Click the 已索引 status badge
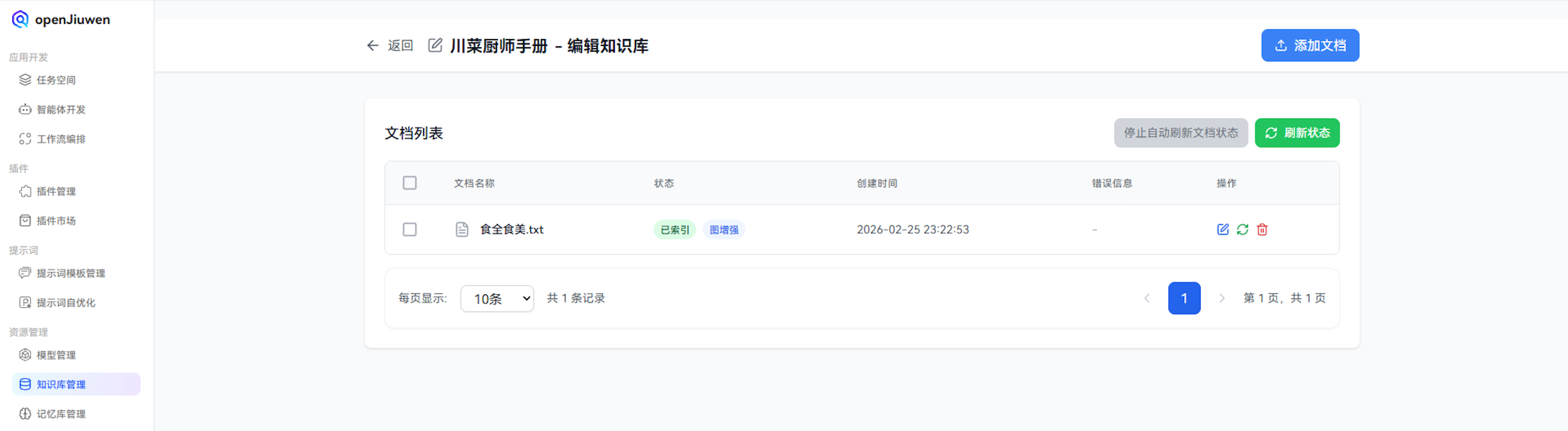Viewport: 1568px width, 431px height. coord(674,229)
